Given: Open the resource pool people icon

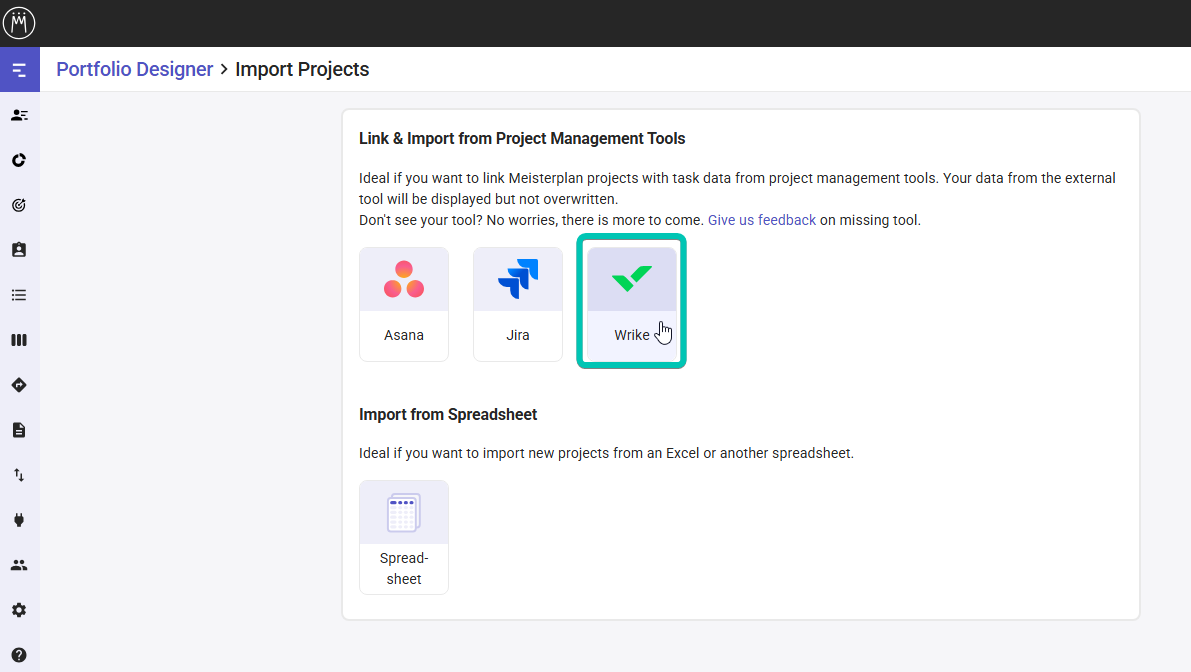Looking at the screenshot, I should pyautogui.click(x=19, y=564).
